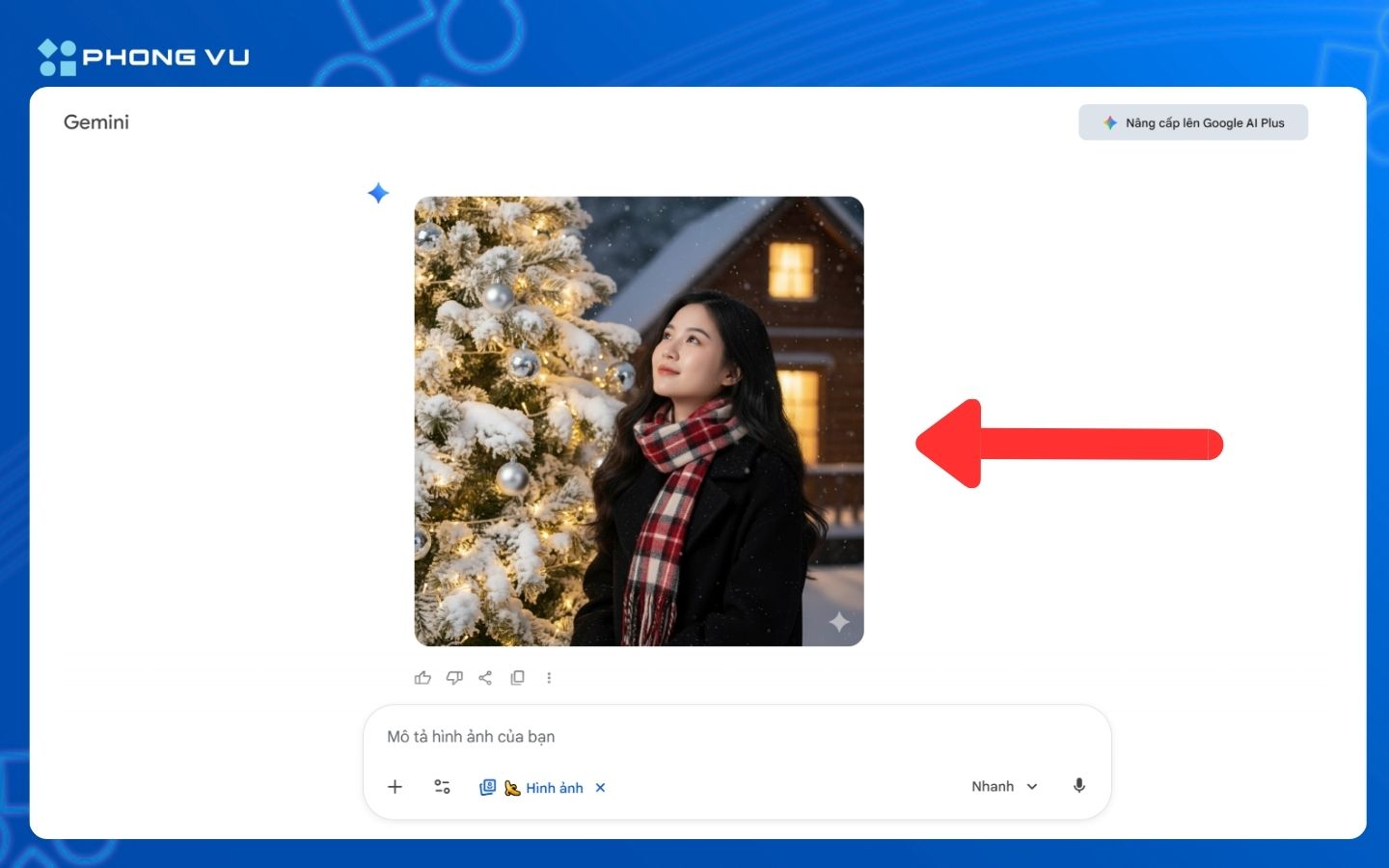Click the thumbs up icon below the image
The height and width of the screenshot is (868, 1389).
[x=422, y=678]
